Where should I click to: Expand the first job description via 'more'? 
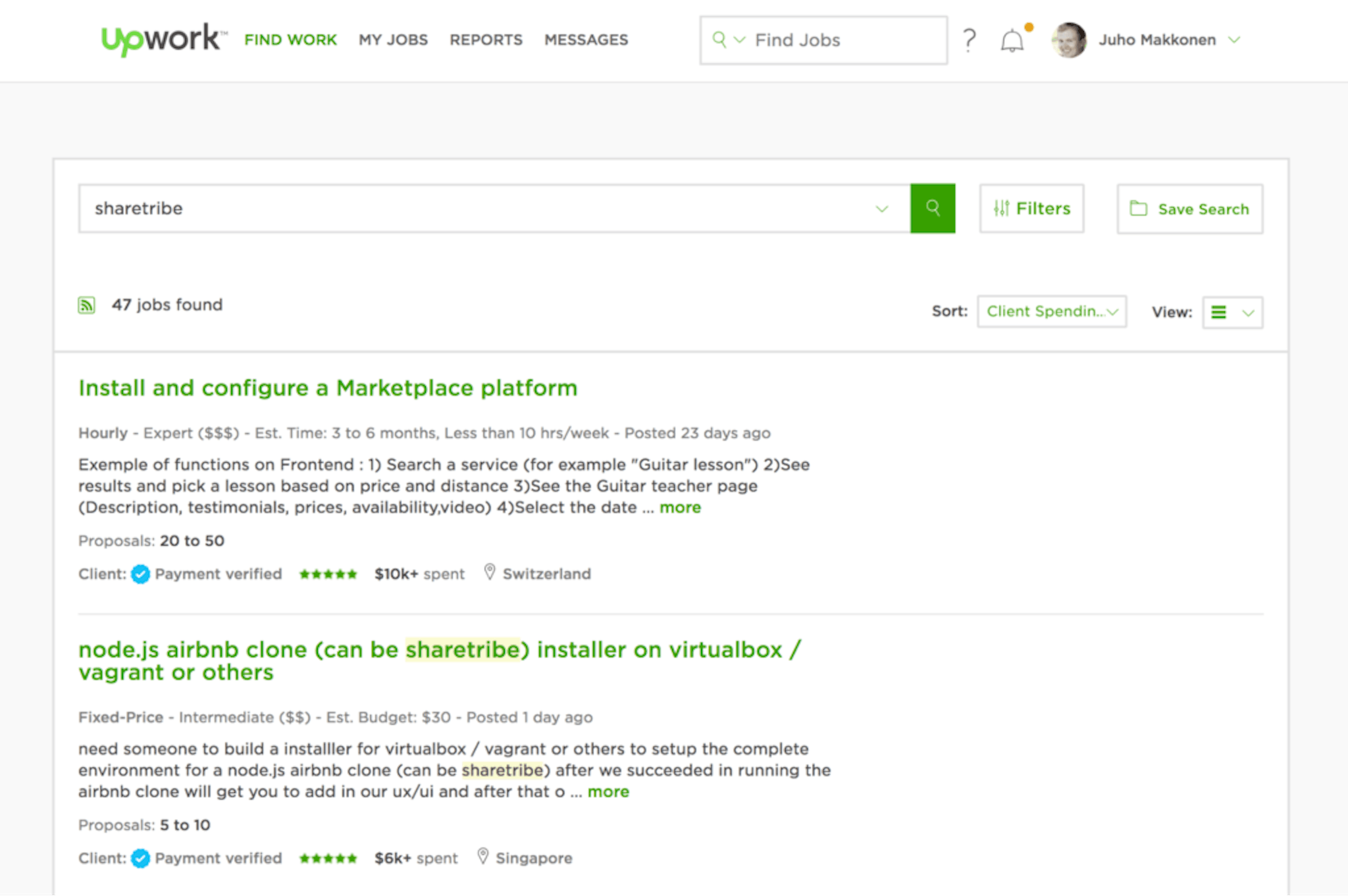679,507
